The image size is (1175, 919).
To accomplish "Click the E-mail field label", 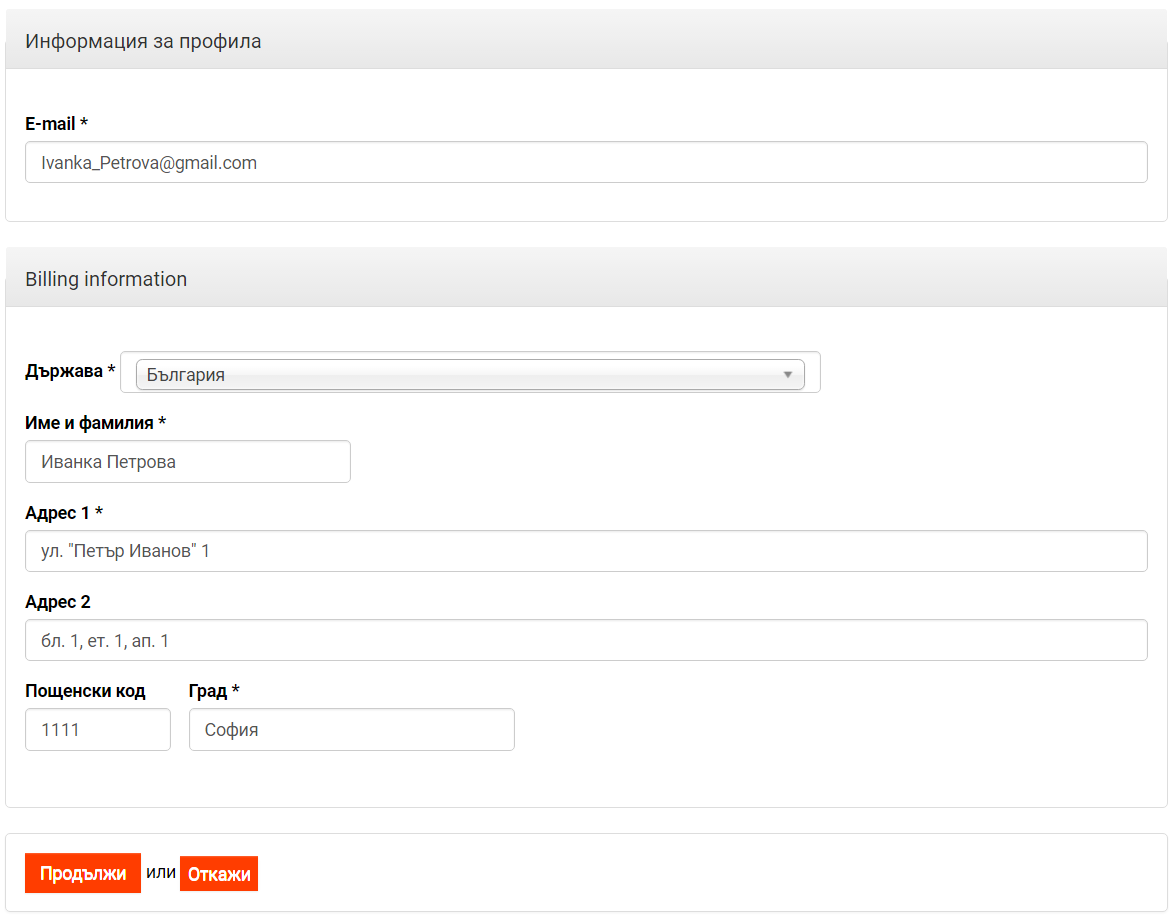I will [56, 124].
